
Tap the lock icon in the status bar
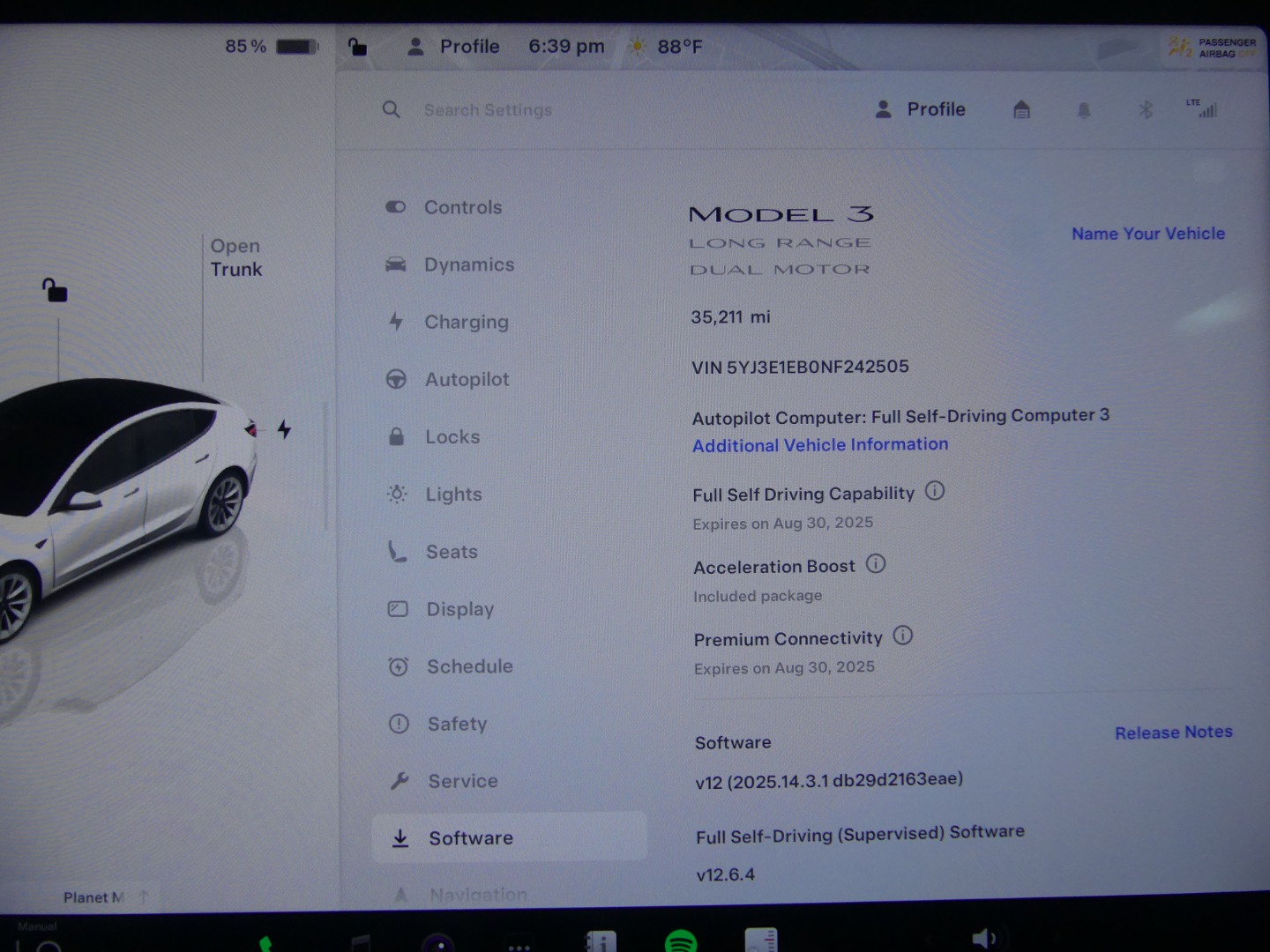(357, 47)
